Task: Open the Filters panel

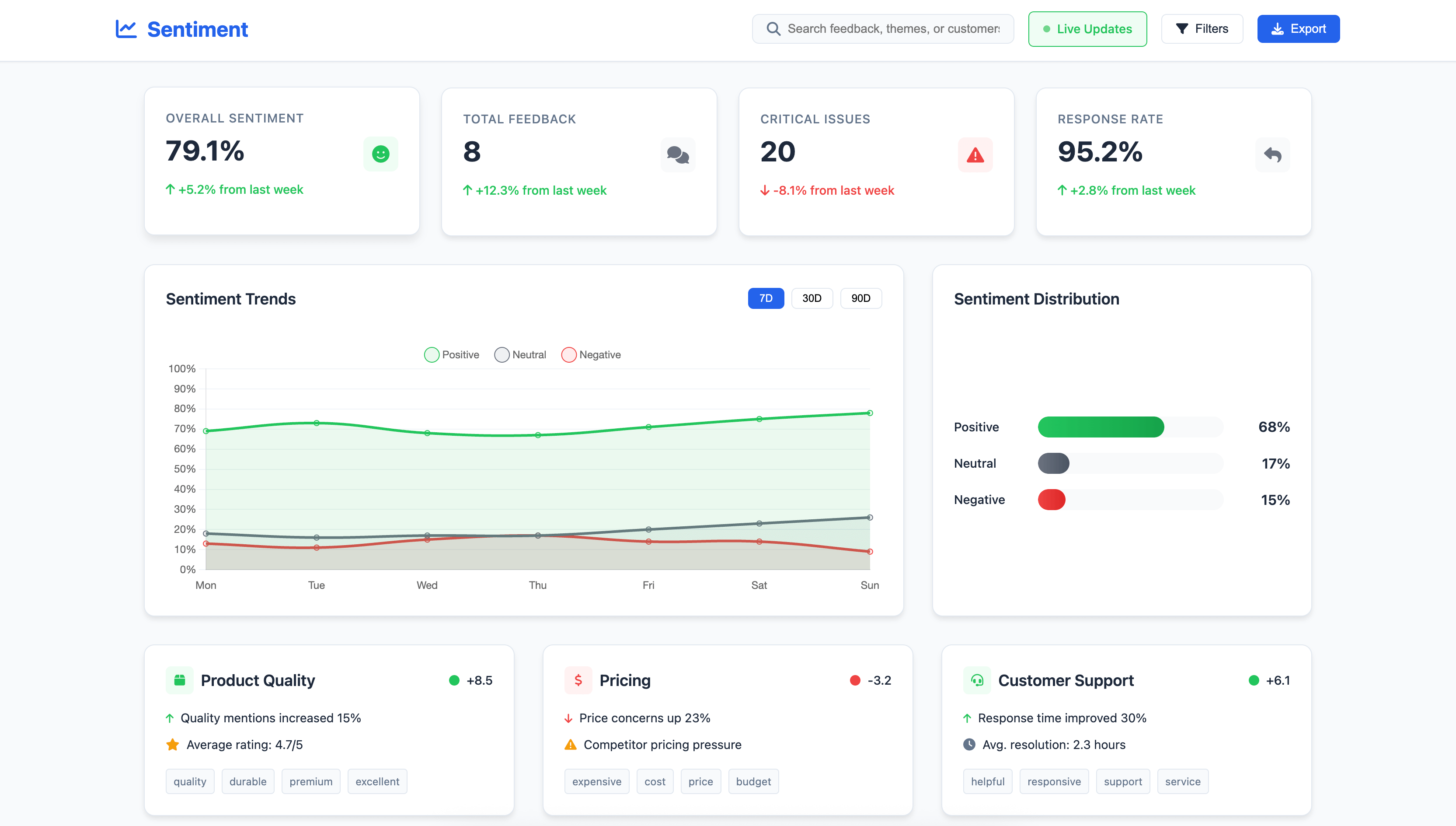Action: (x=1202, y=28)
